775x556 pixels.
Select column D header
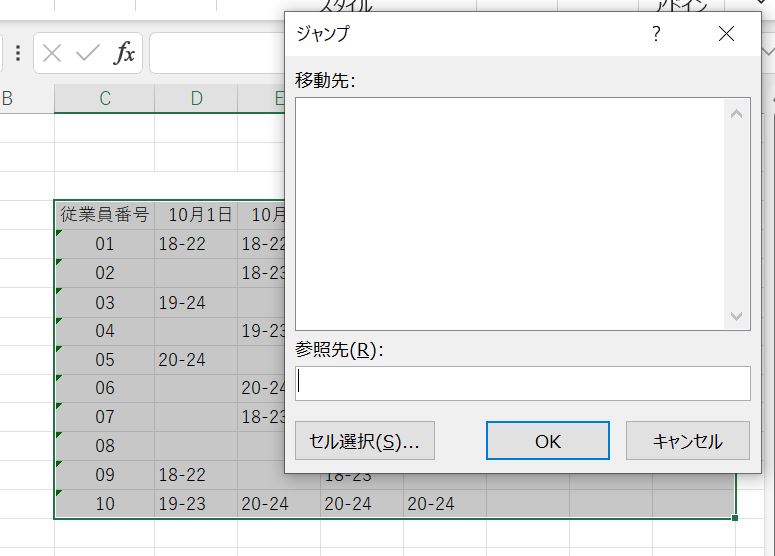point(196,98)
